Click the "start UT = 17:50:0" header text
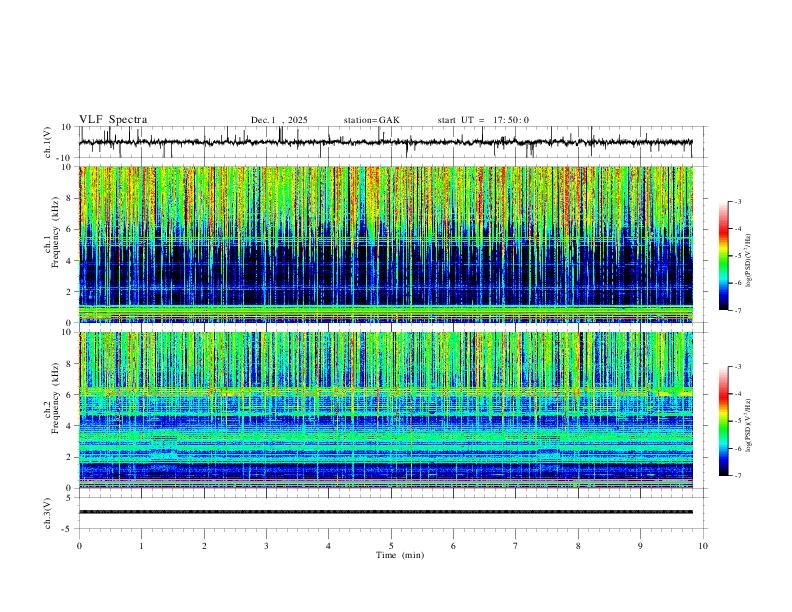Image resolution: width=792 pixels, height=612 pixels. (x=483, y=120)
